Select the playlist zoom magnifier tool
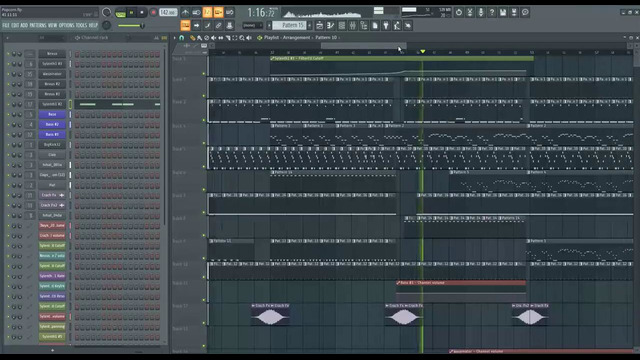Screen dimensions: 640x360 tap(242, 38)
